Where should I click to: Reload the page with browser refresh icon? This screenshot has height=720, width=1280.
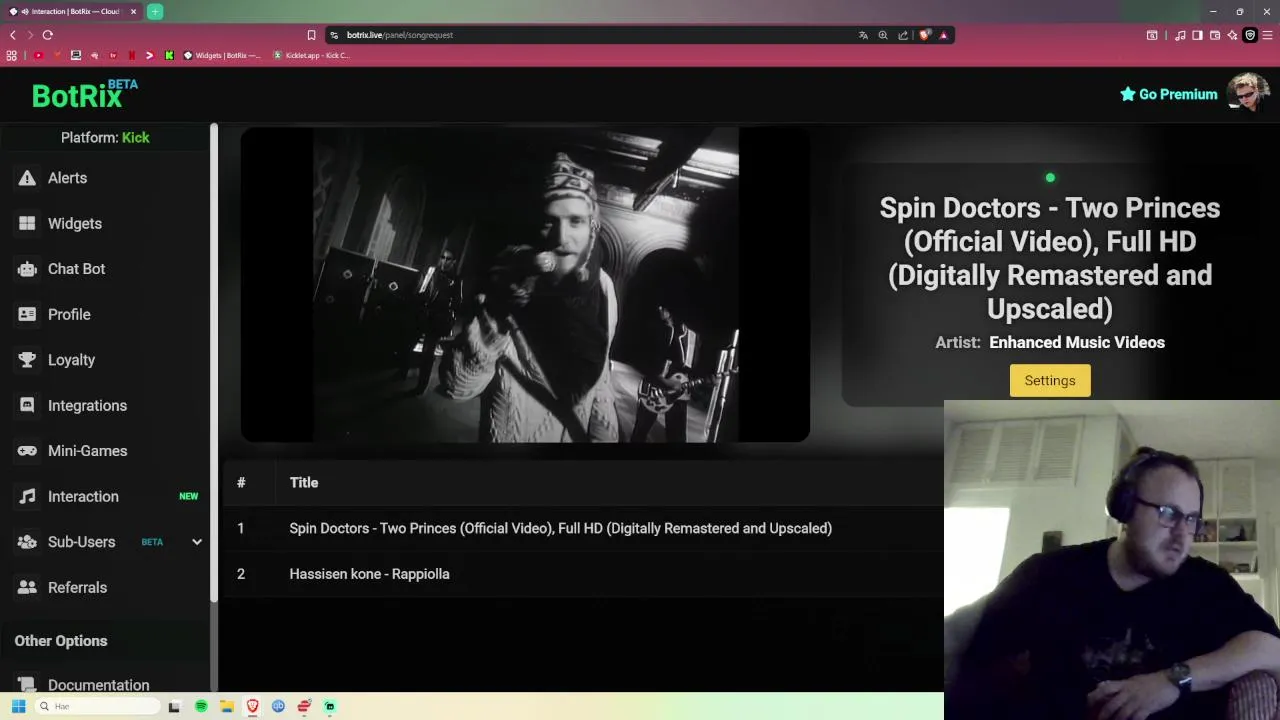coord(47,35)
